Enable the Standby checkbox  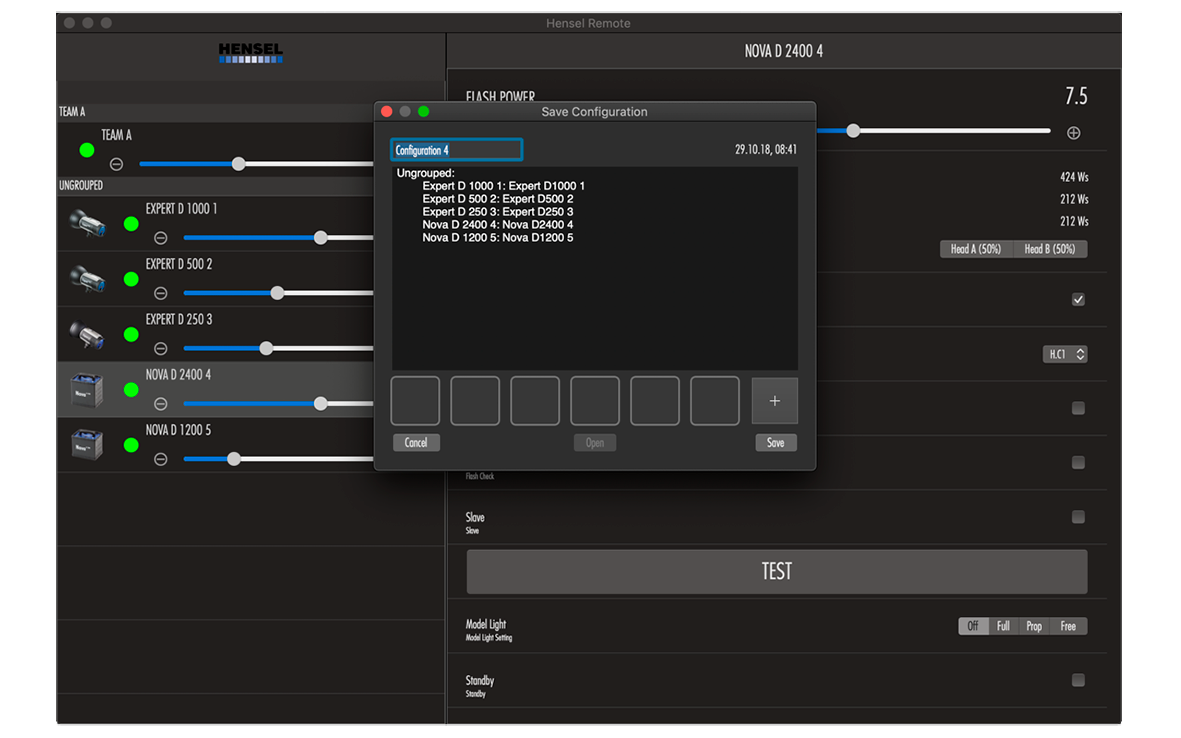[1077, 680]
